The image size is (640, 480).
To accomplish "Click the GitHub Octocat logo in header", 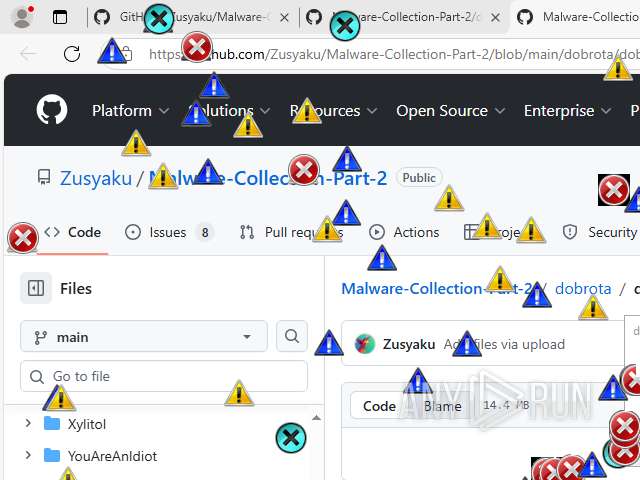I will [52, 109].
